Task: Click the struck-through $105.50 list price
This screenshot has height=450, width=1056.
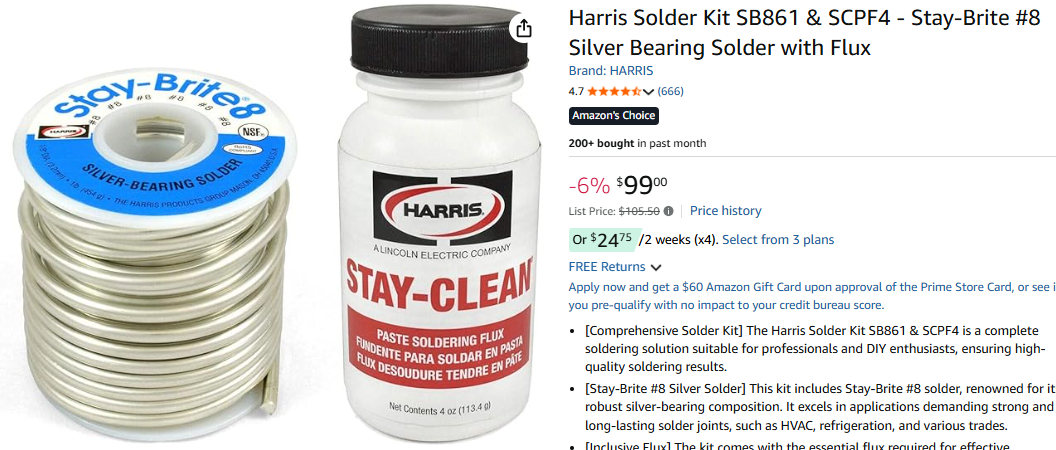Action: point(639,212)
